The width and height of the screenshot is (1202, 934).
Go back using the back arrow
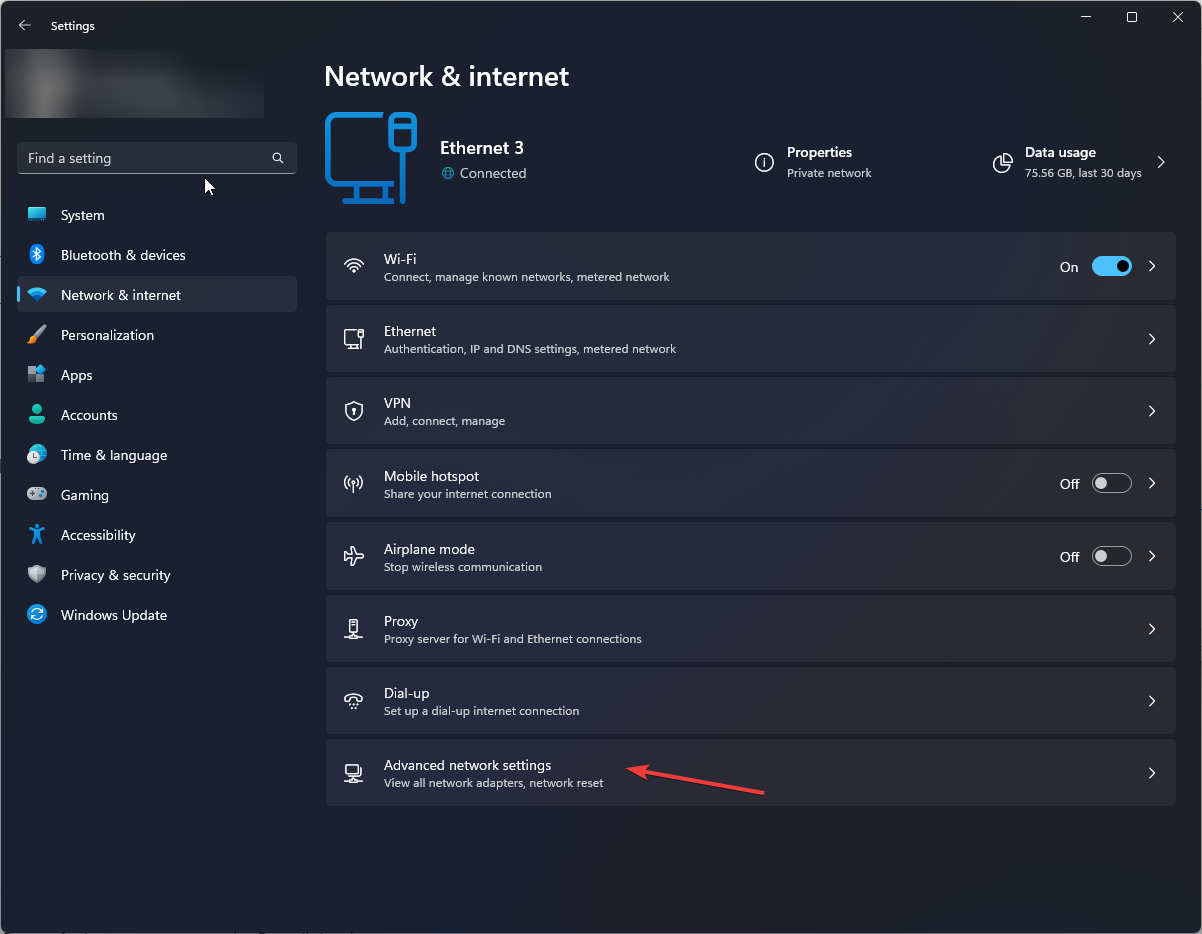24,25
